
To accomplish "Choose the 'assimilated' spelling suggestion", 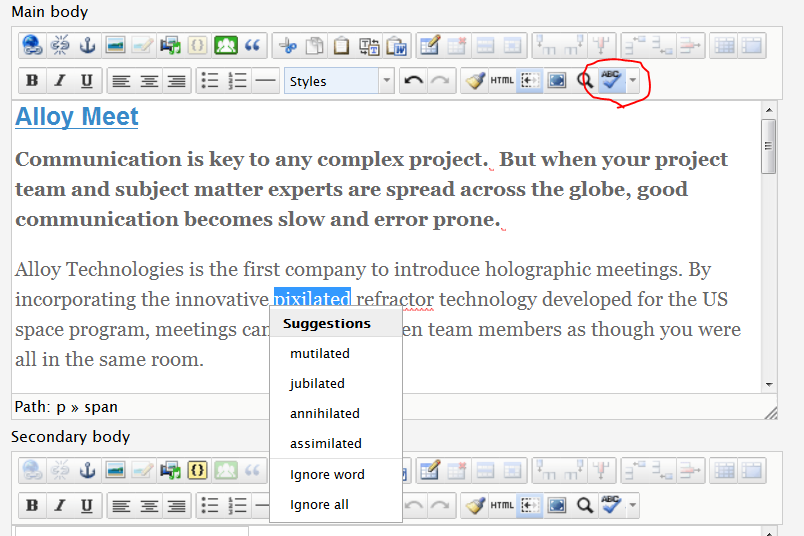I will point(326,443).
